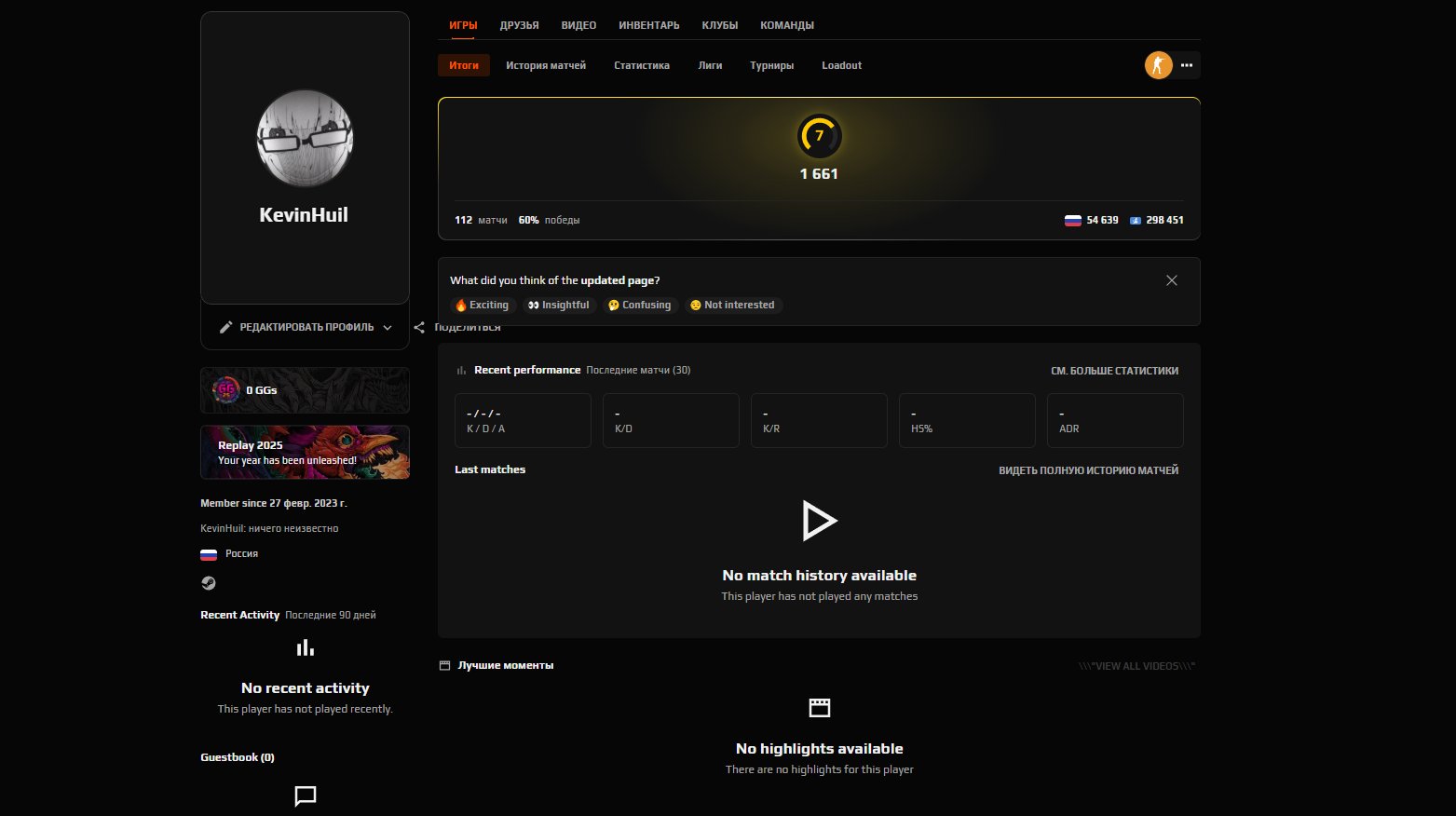Click the share profile icon
Viewport: 1456px width, 816px height.
point(419,327)
